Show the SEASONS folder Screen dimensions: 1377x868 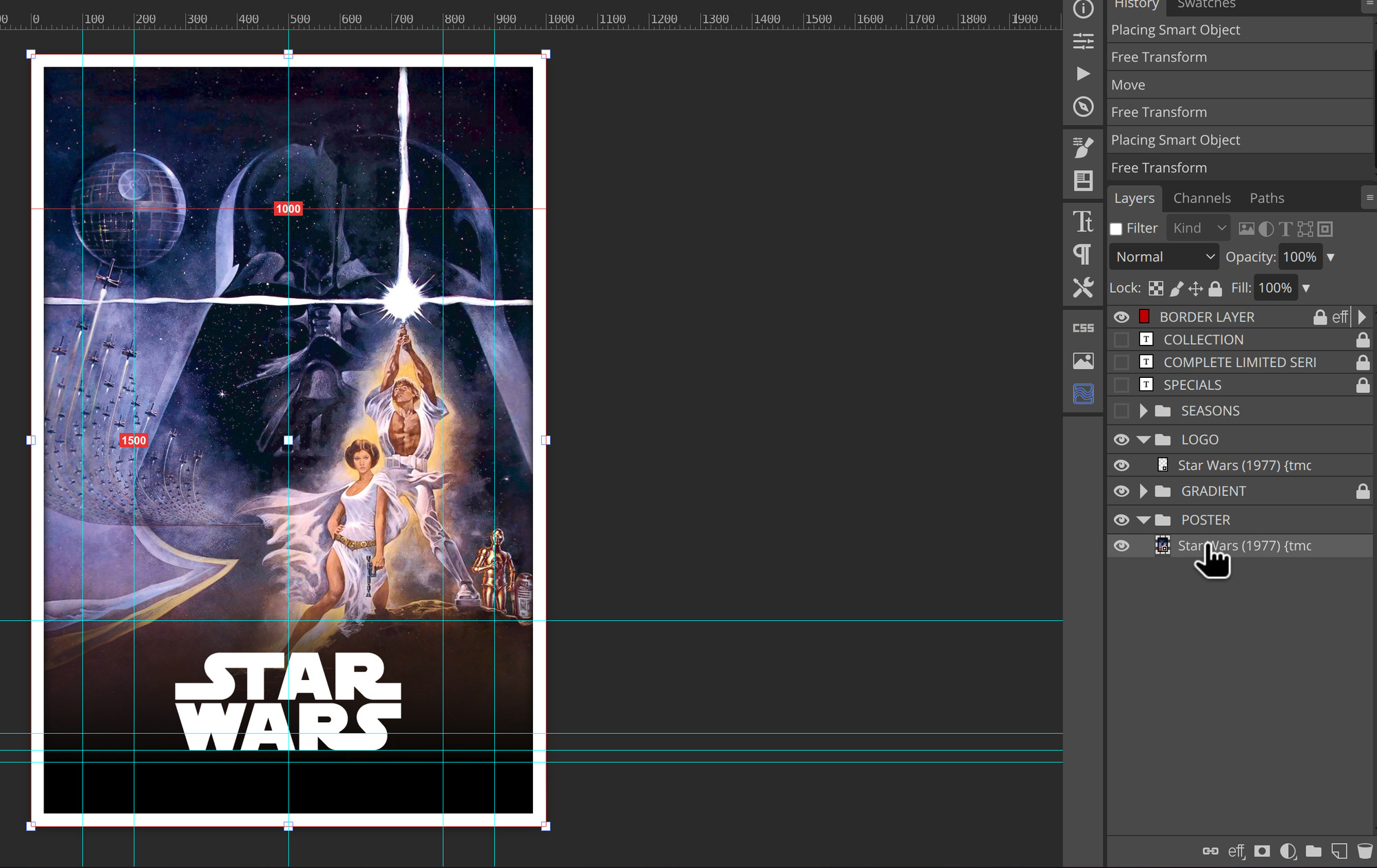tap(1122, 411)
